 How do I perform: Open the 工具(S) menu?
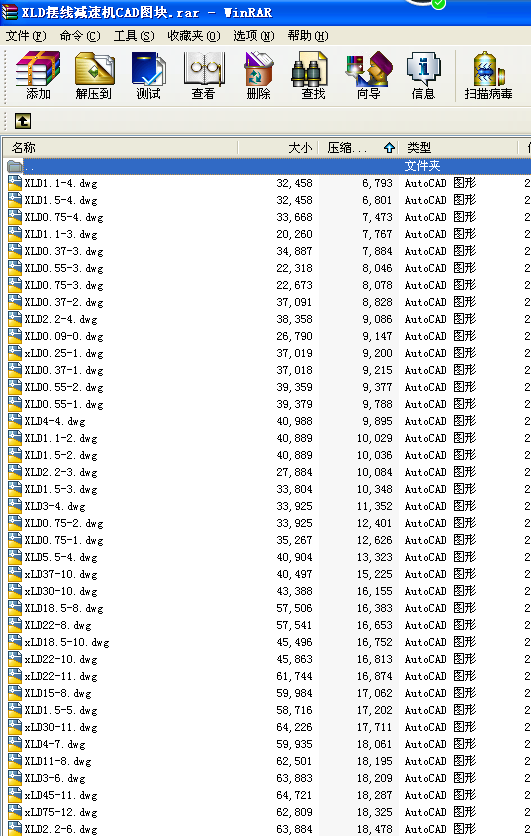(134, 36)
